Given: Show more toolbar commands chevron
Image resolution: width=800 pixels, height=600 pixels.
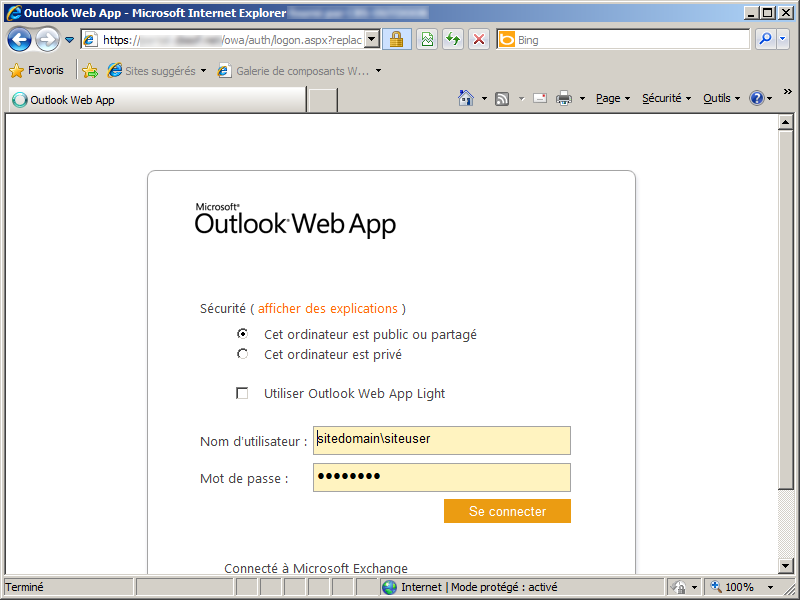Looking at the screenshot, I should pyautogui.click(x=788, y=92).
